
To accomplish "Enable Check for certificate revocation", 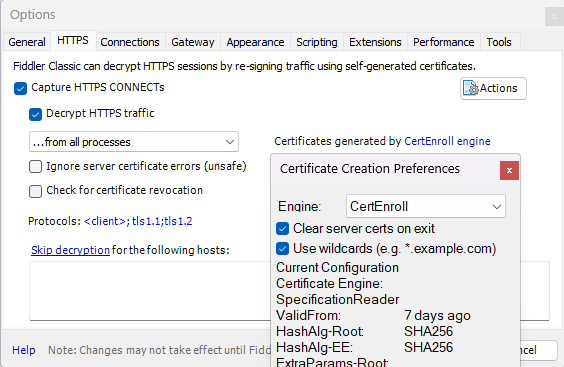I will [x=35, y=191].
